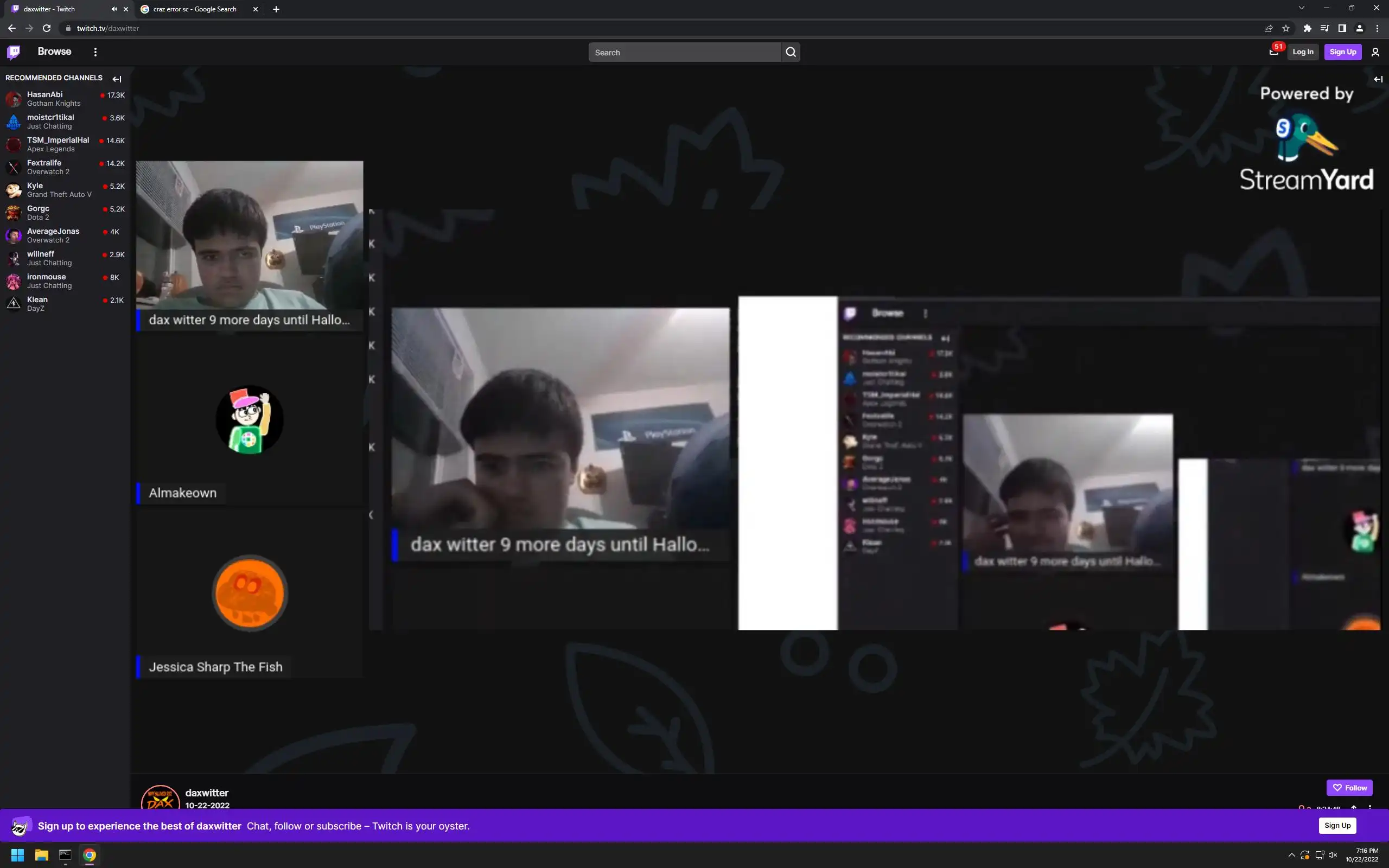
Task: Click the search magnifier button
Action: click(791, 52)
